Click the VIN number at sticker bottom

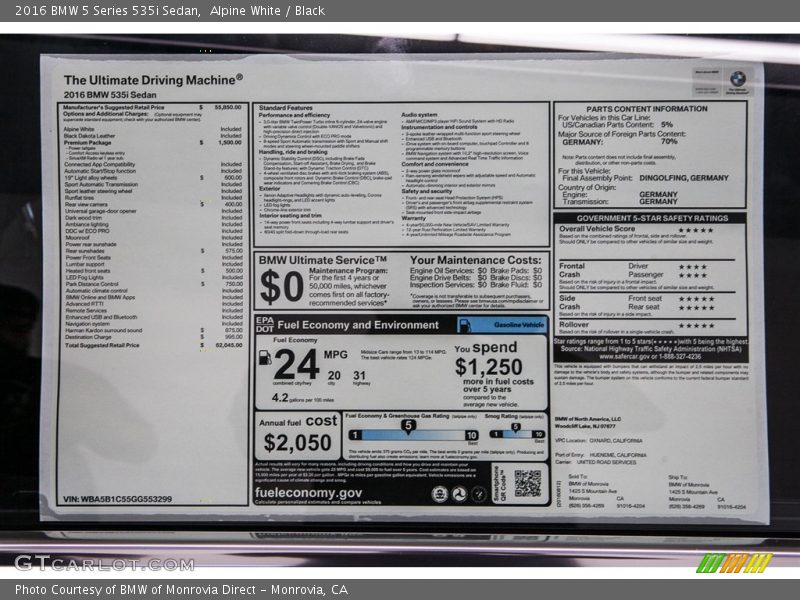[117, 499]
